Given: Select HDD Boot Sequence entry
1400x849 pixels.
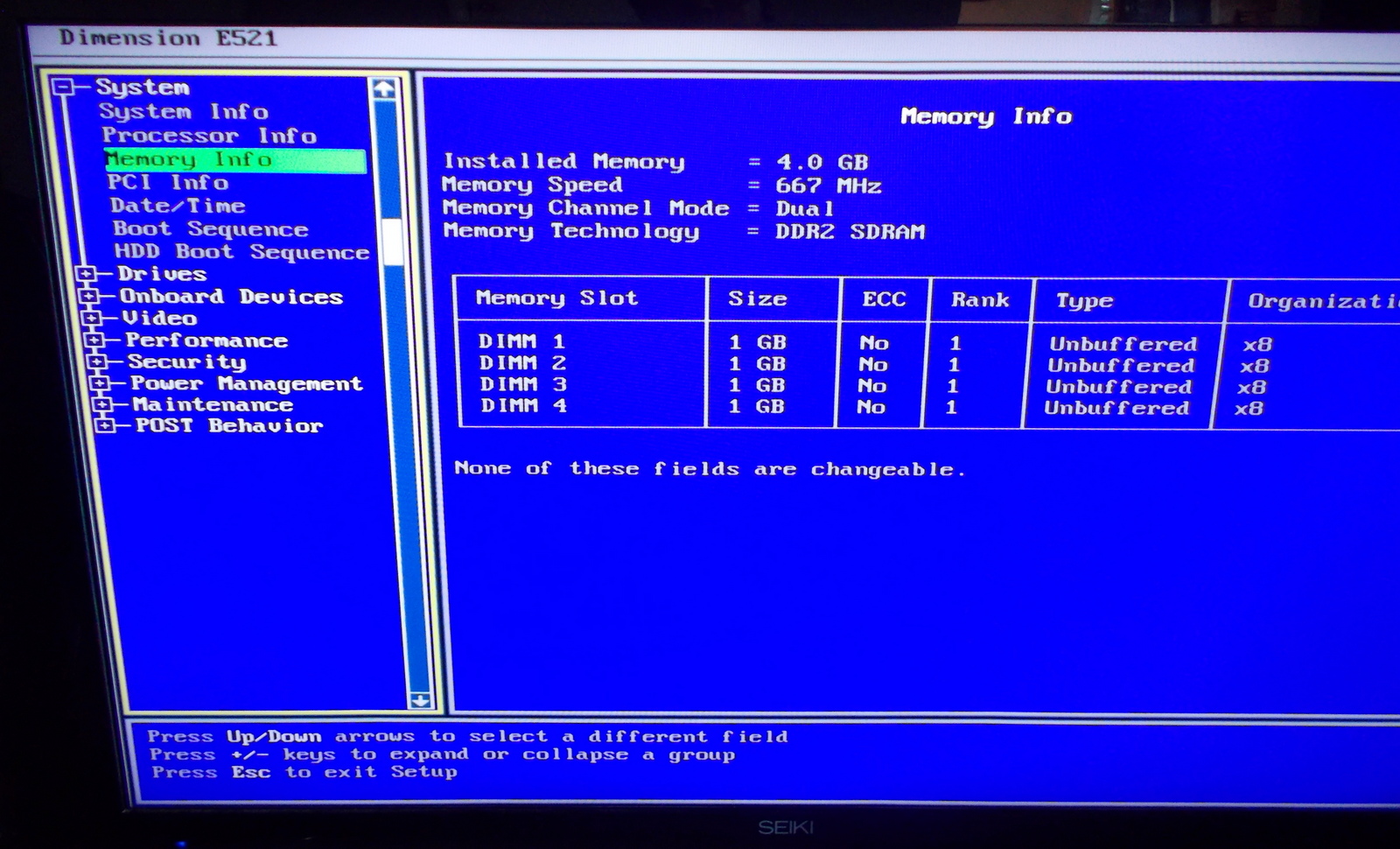Looking at the screenshot, I should 241,252.
